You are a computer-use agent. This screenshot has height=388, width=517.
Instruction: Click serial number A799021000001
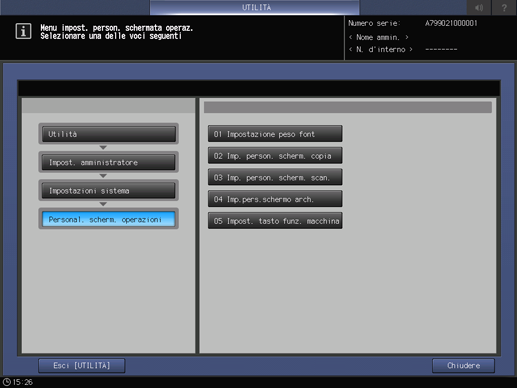pyautogui.click(x=451, y=23)
